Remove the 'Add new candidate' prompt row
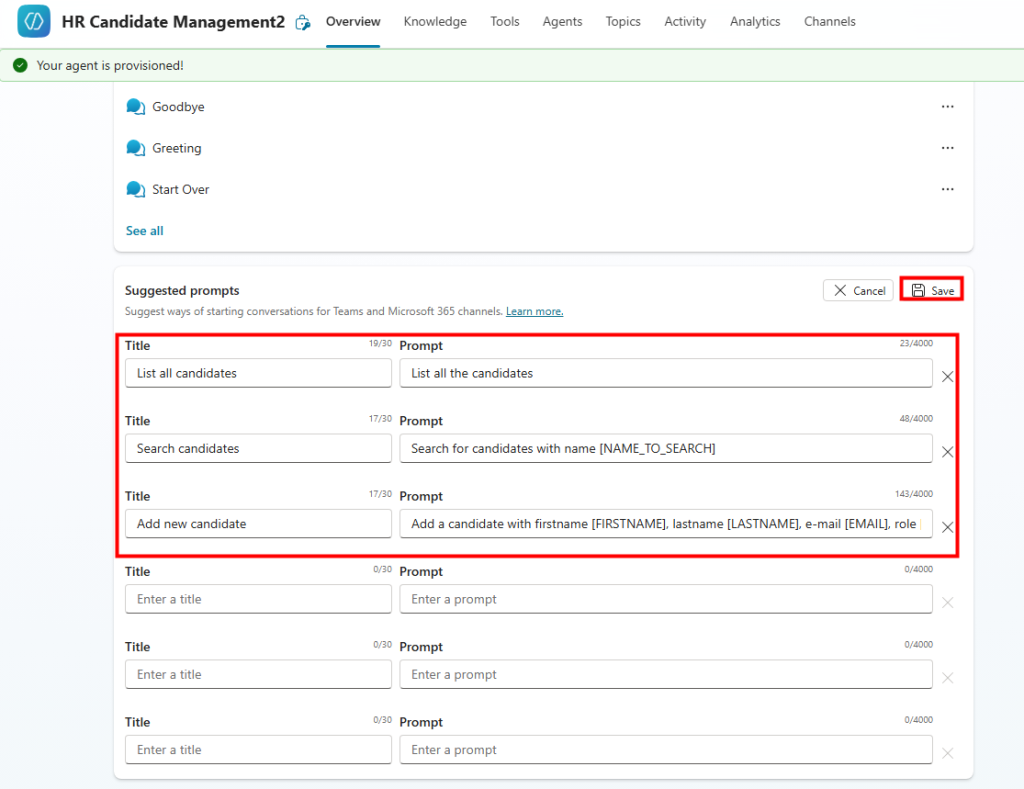The image size is (1024, 789). [x=947, y=527]
